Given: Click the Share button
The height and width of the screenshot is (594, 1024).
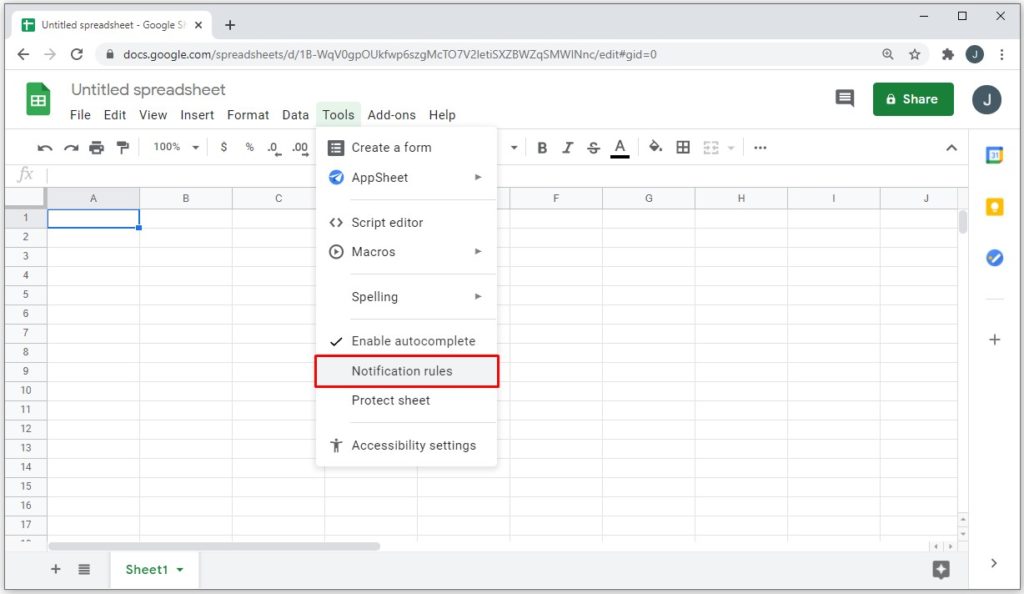Looking at the screenshot, I should pyautogui.click(x=912, y=99).
